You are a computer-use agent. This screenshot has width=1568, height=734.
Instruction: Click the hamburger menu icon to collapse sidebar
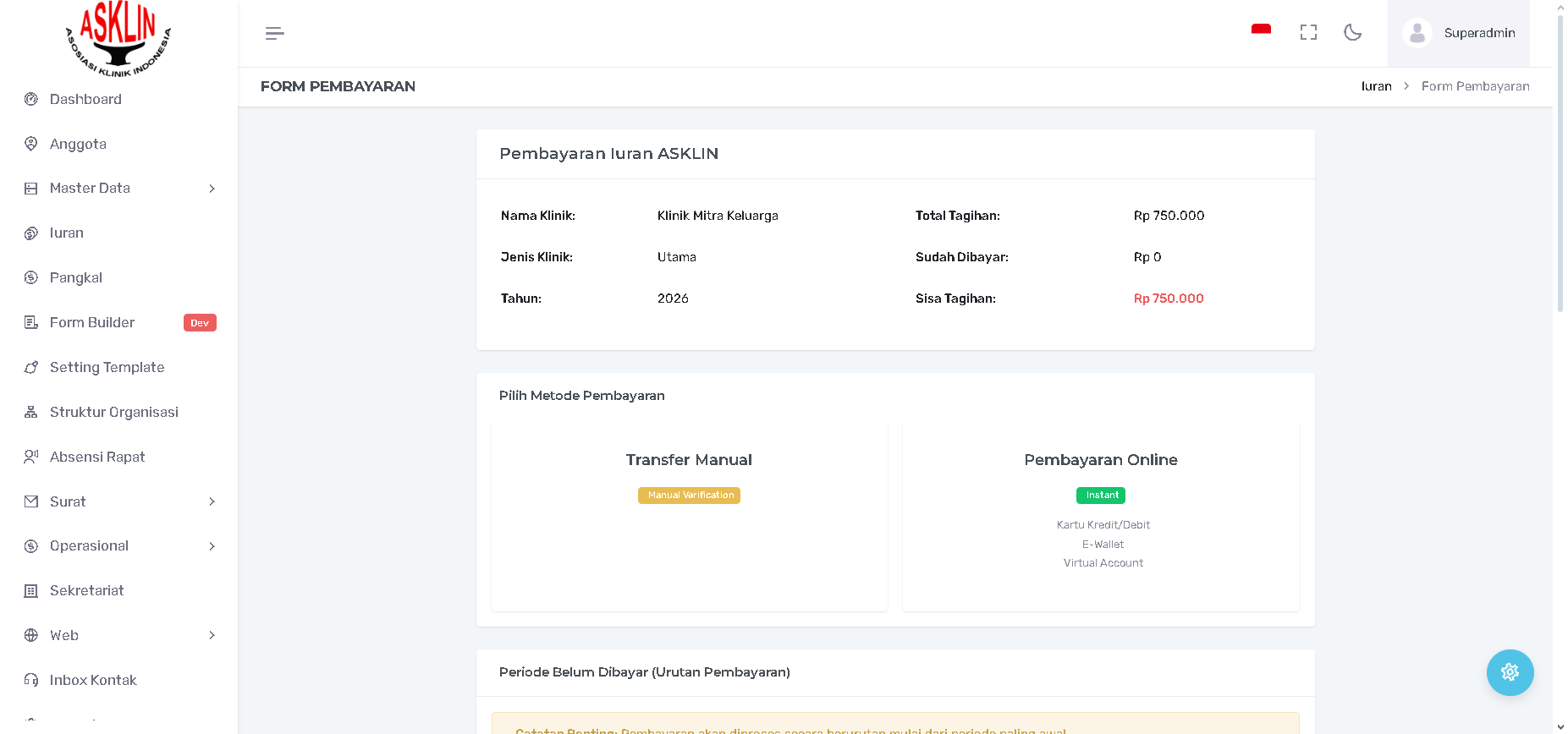coord(274,33)
